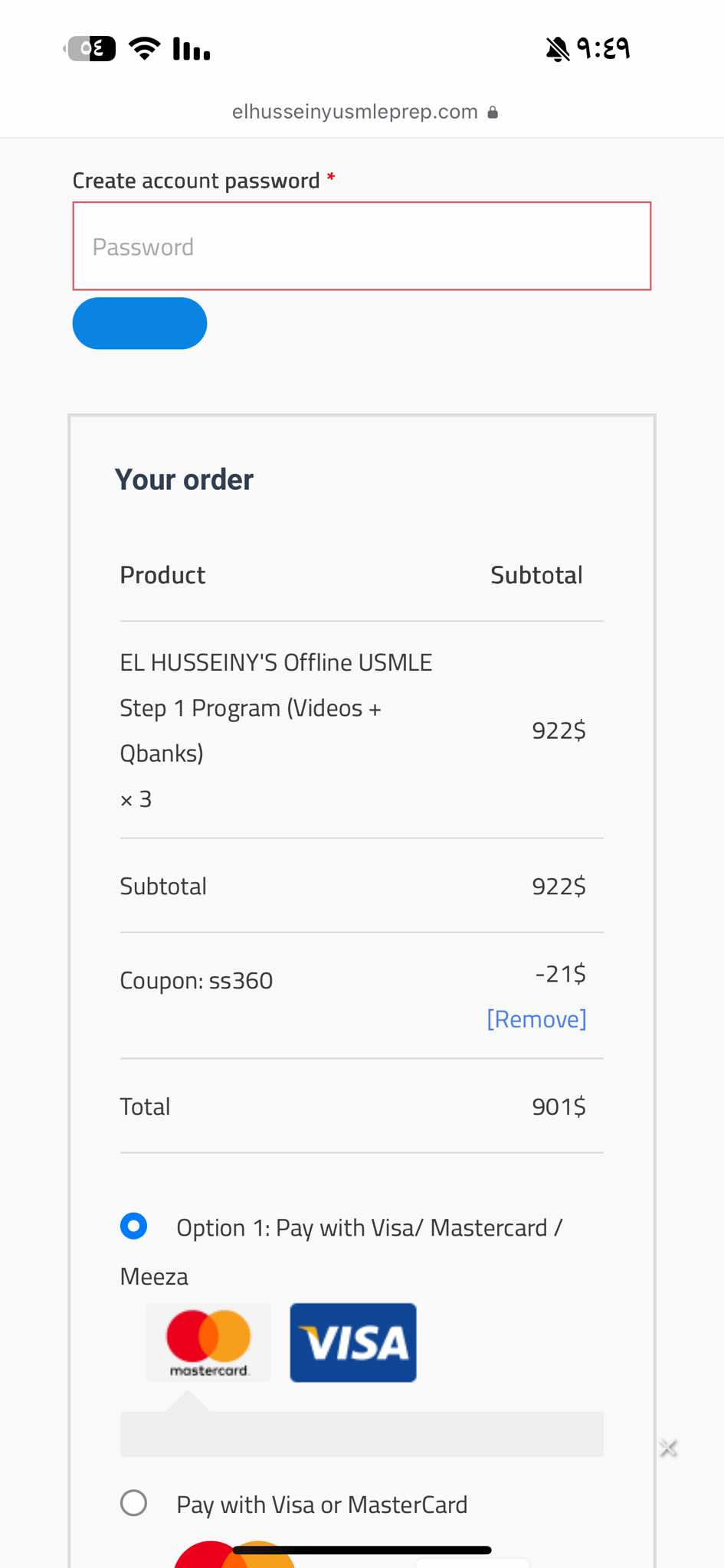Click the Option 1 payment label text
This screenshot has width=724, height=1568.
point(369,1228)
